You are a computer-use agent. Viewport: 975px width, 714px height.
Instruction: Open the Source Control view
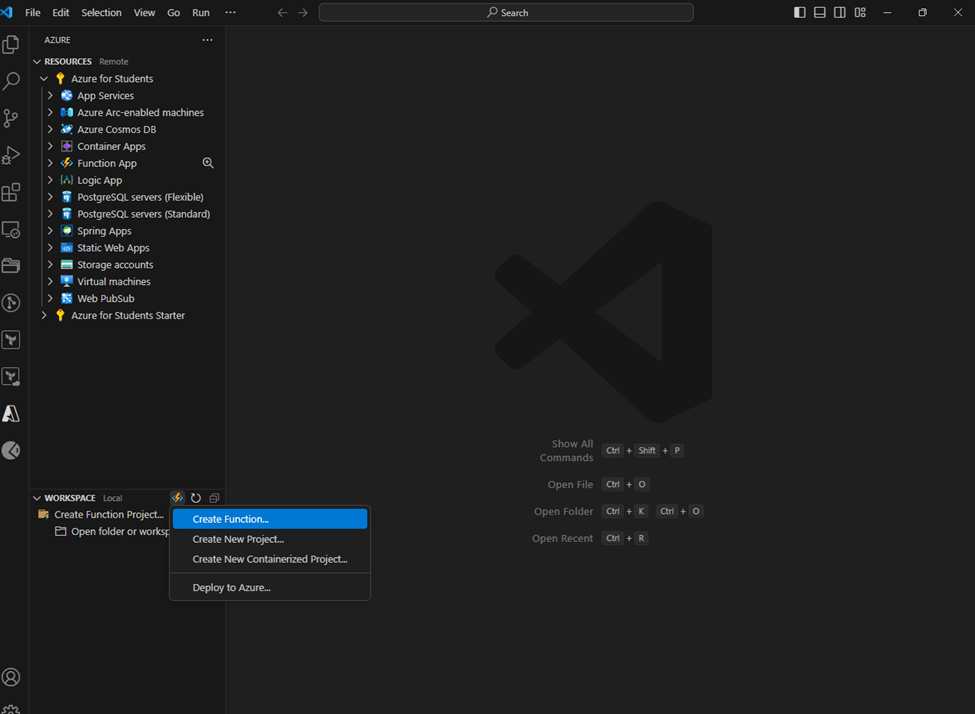point(11,118)
